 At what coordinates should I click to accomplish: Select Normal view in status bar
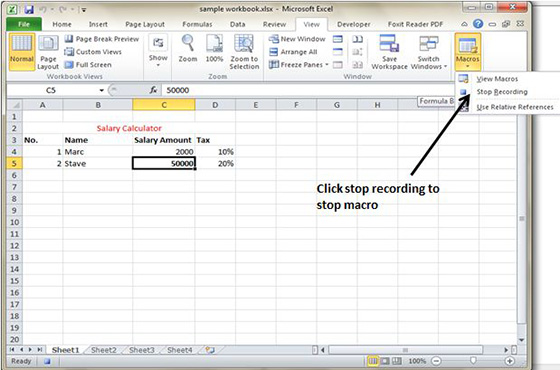coord(372,361)
